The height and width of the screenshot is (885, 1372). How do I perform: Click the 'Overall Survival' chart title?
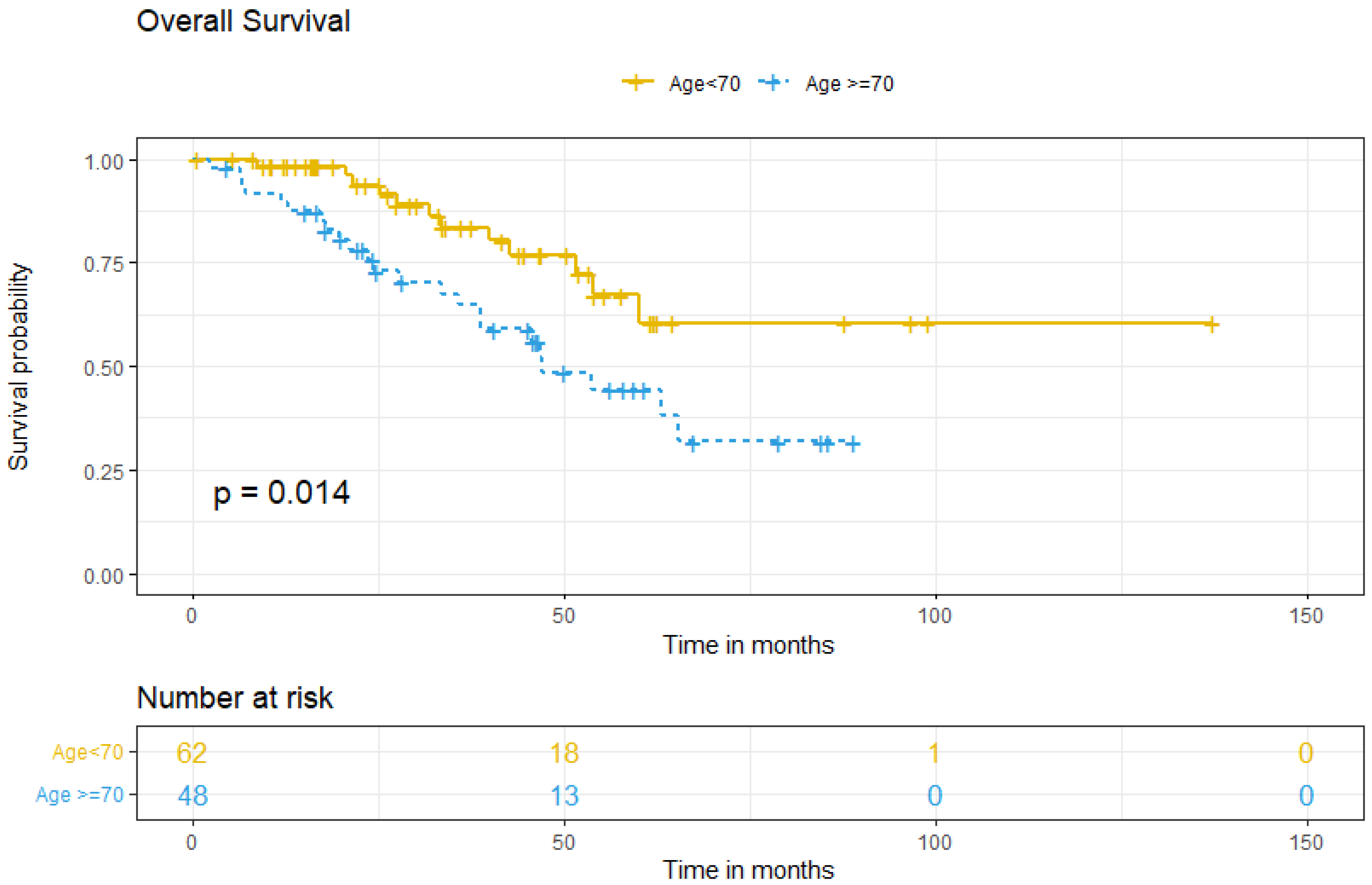243,22
